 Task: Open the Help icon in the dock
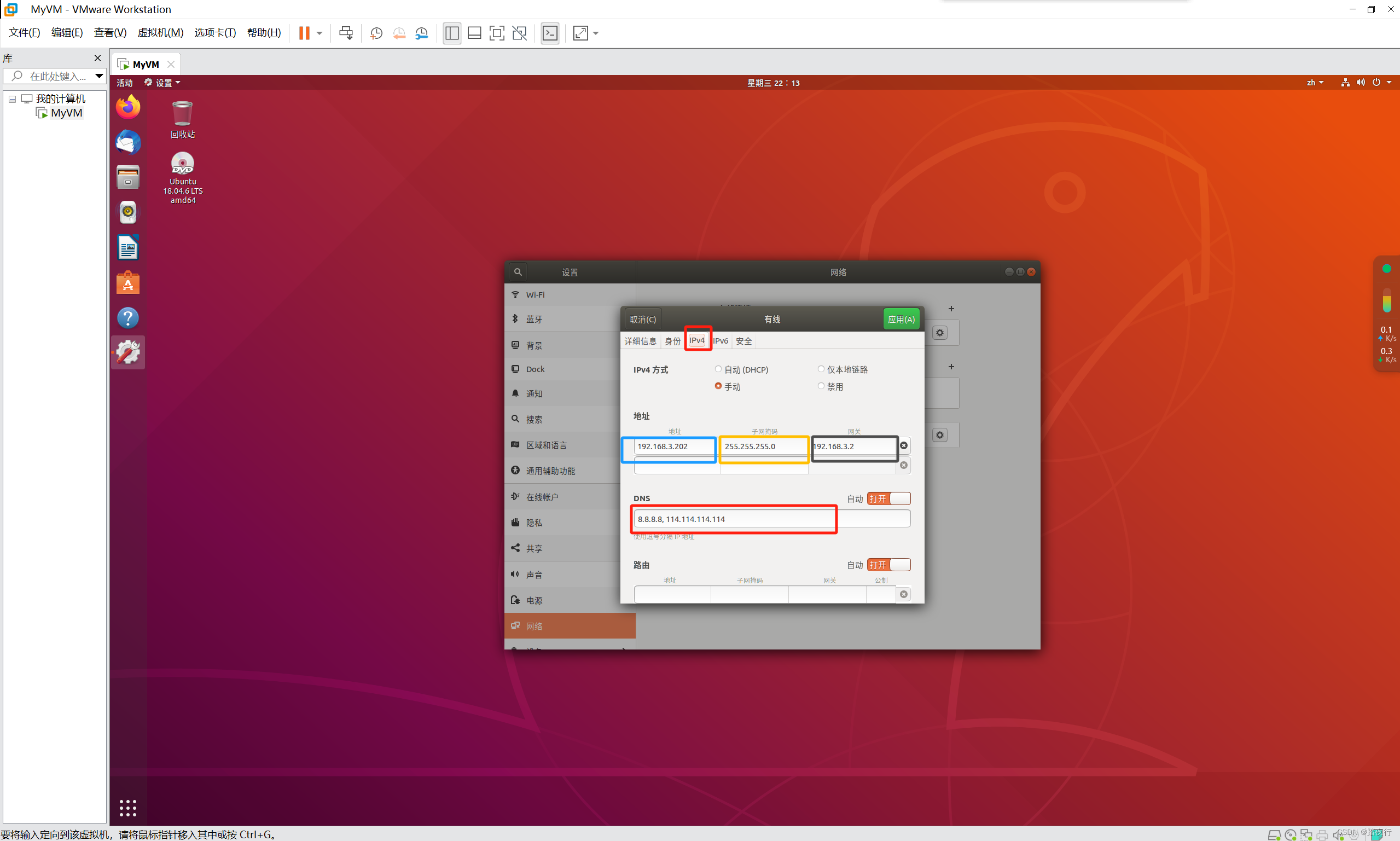pos(128,317)
